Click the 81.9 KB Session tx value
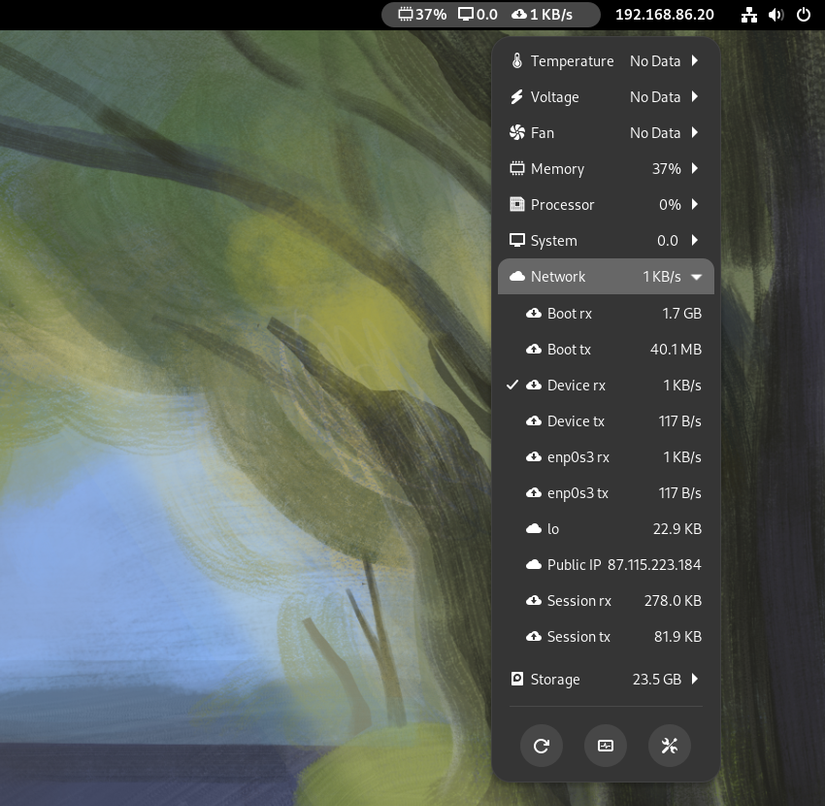This screenshot has width=825, height=806. click(x=678, y=637)
